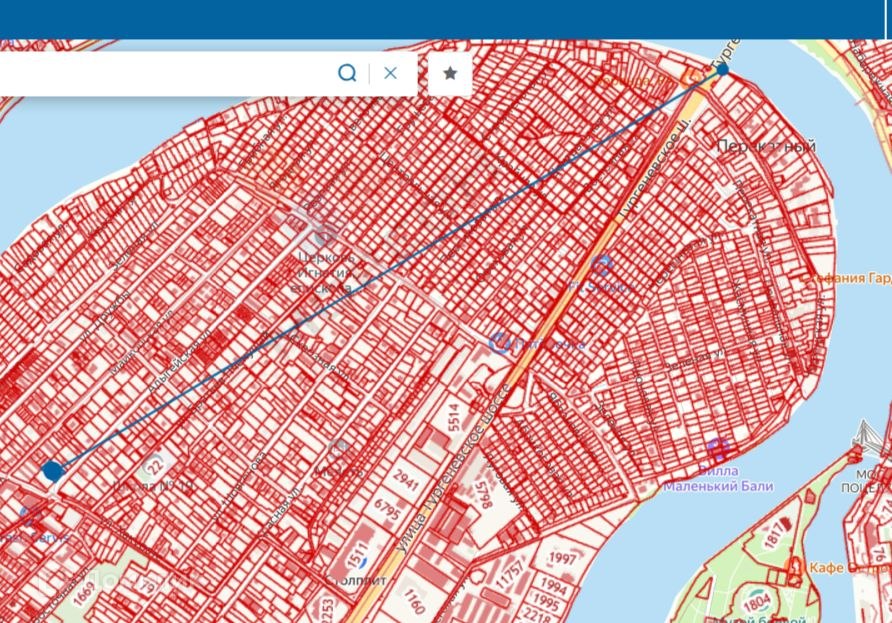Click the parcel number 2941
The image size is (892, 623).
pyautogui.click(x=406, y=481)
